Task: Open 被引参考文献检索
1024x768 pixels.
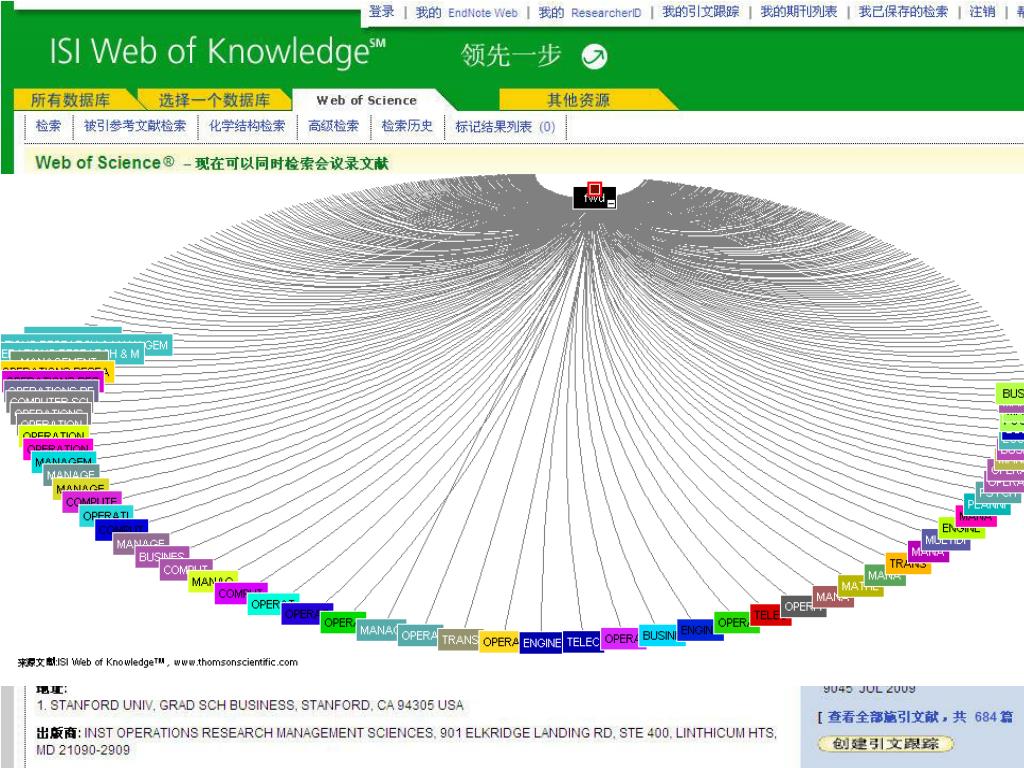Action: [x=135, y=126]
